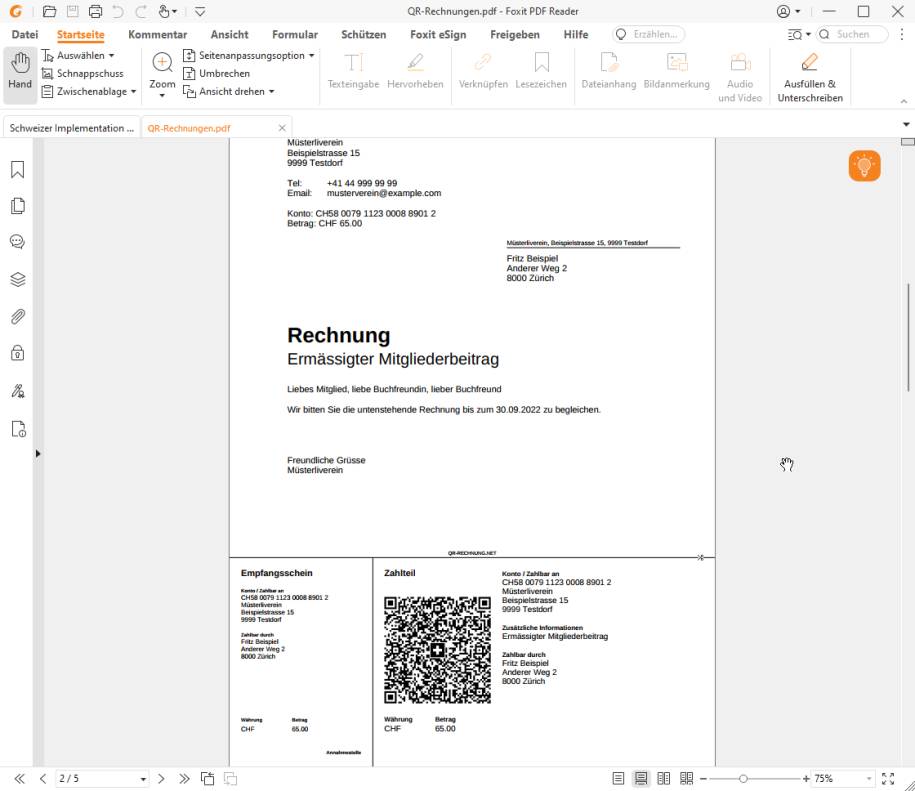Enable facing pages view
Image resolution: width=915 pixels, height=791 pixels.
[x=665, y=777]
